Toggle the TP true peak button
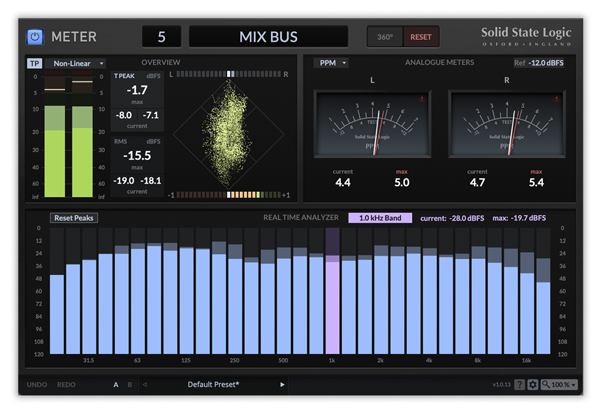Image resolution: width=600 pixels, height=415 pixels. 34,63
